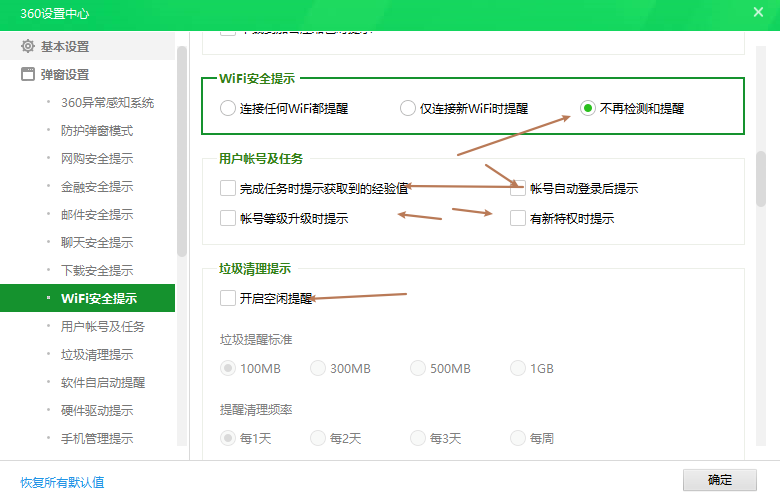Image resolution: width=780 pixels, height=500 pixels.
Task: Set cleanup frequency to 每周
Action: 518,438
